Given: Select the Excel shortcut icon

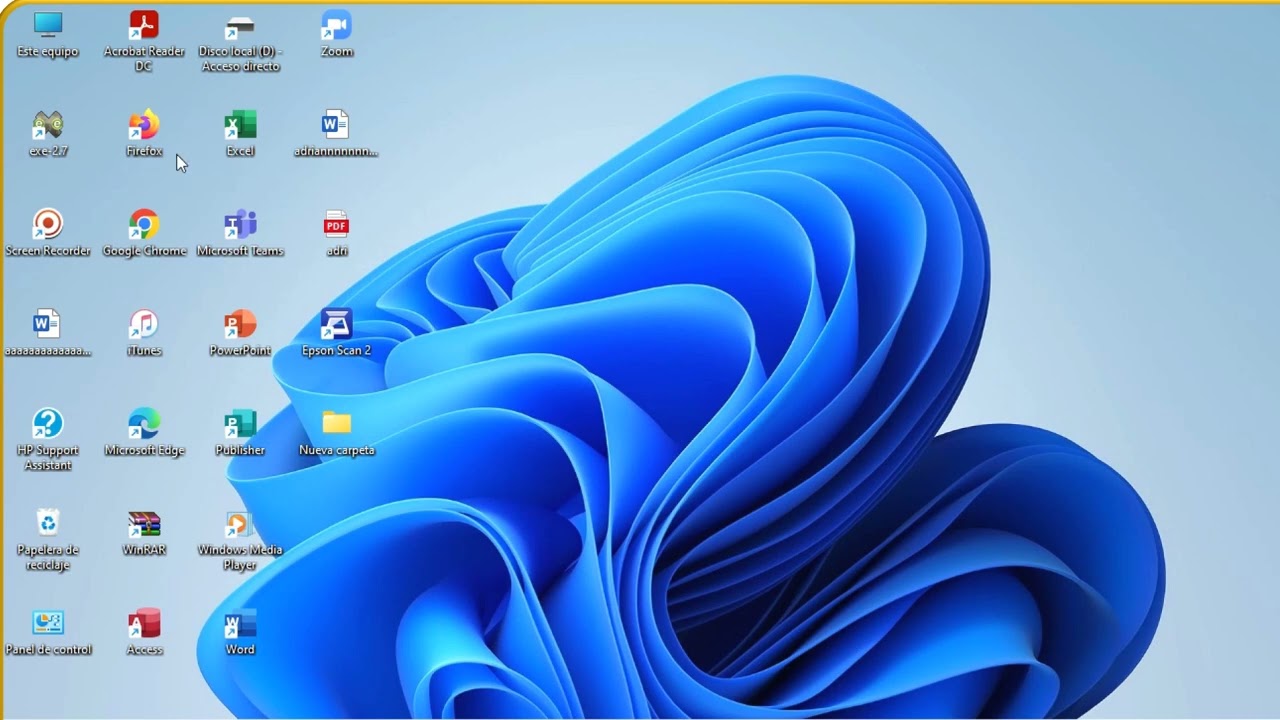Looking at the screenshot, I should point(240,134).
